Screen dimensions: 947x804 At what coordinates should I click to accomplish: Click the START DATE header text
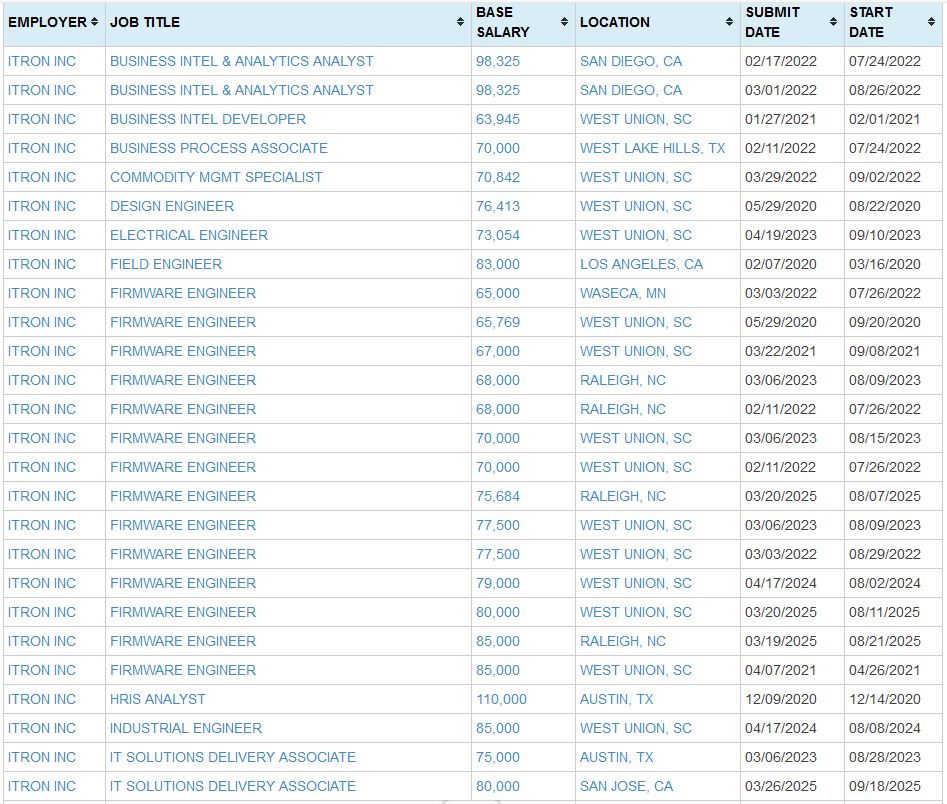coord(871,22)
